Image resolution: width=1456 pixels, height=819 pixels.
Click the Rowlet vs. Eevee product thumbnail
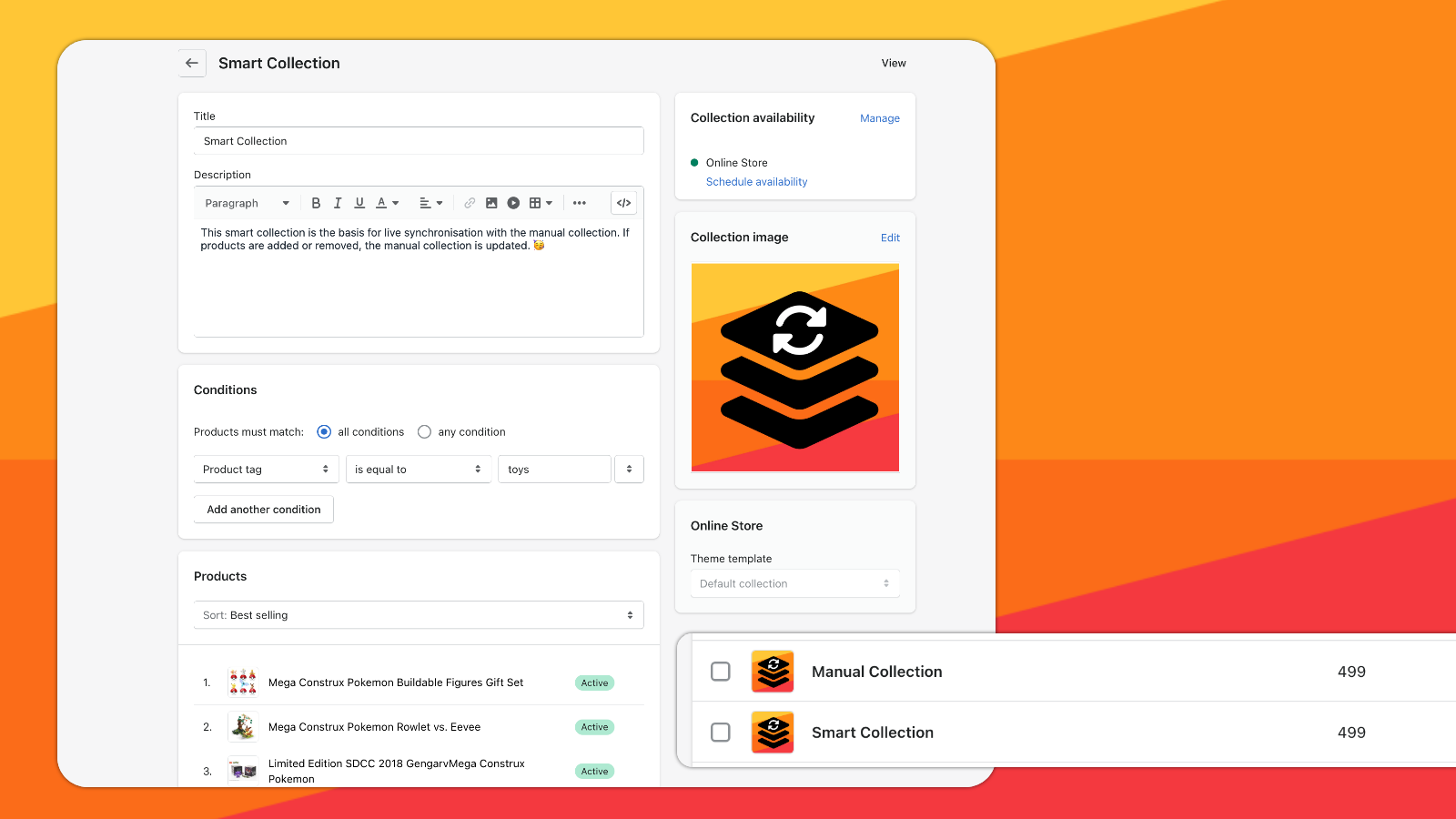point(243,727)
